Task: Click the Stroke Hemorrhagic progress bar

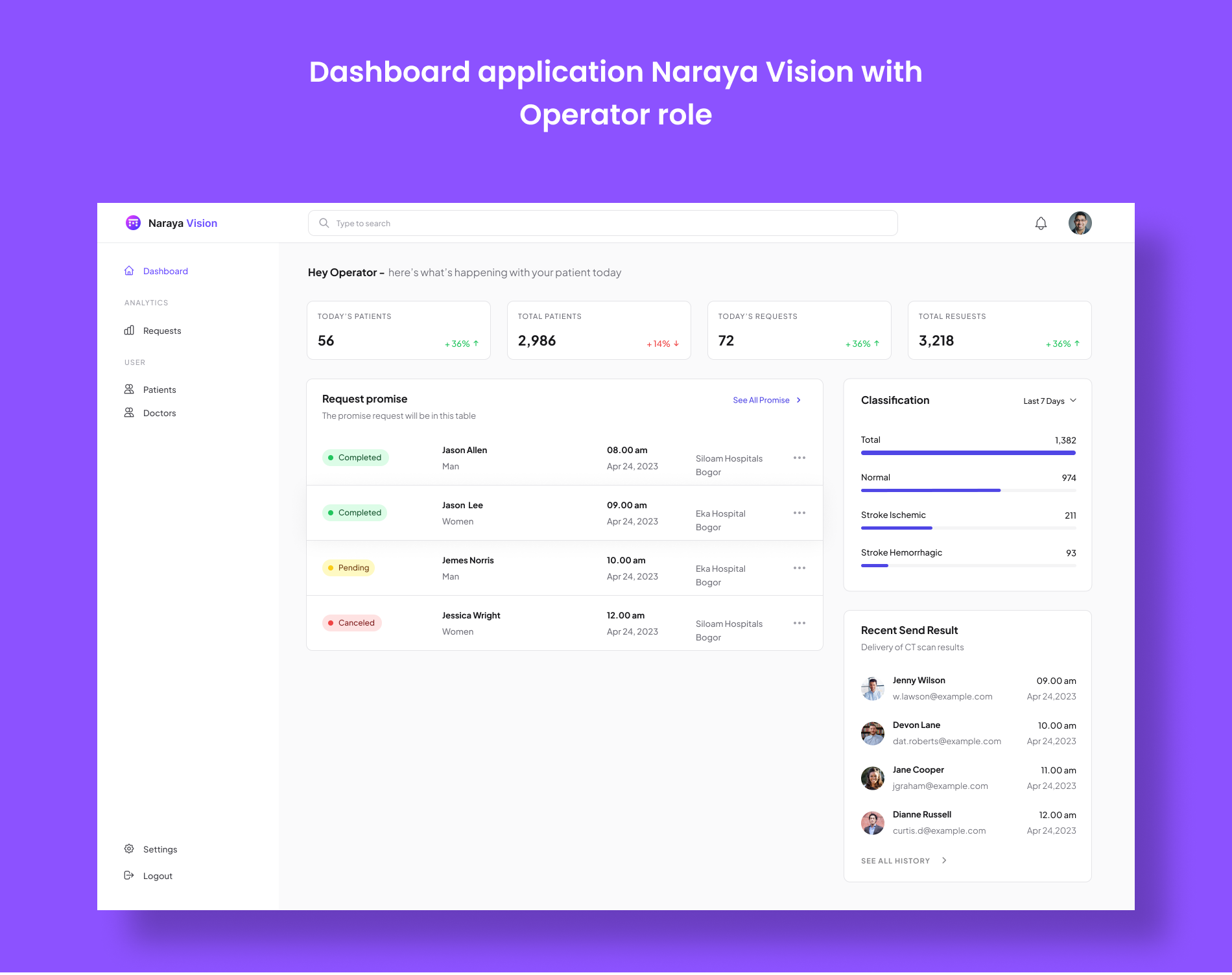Action: point(968,565)
